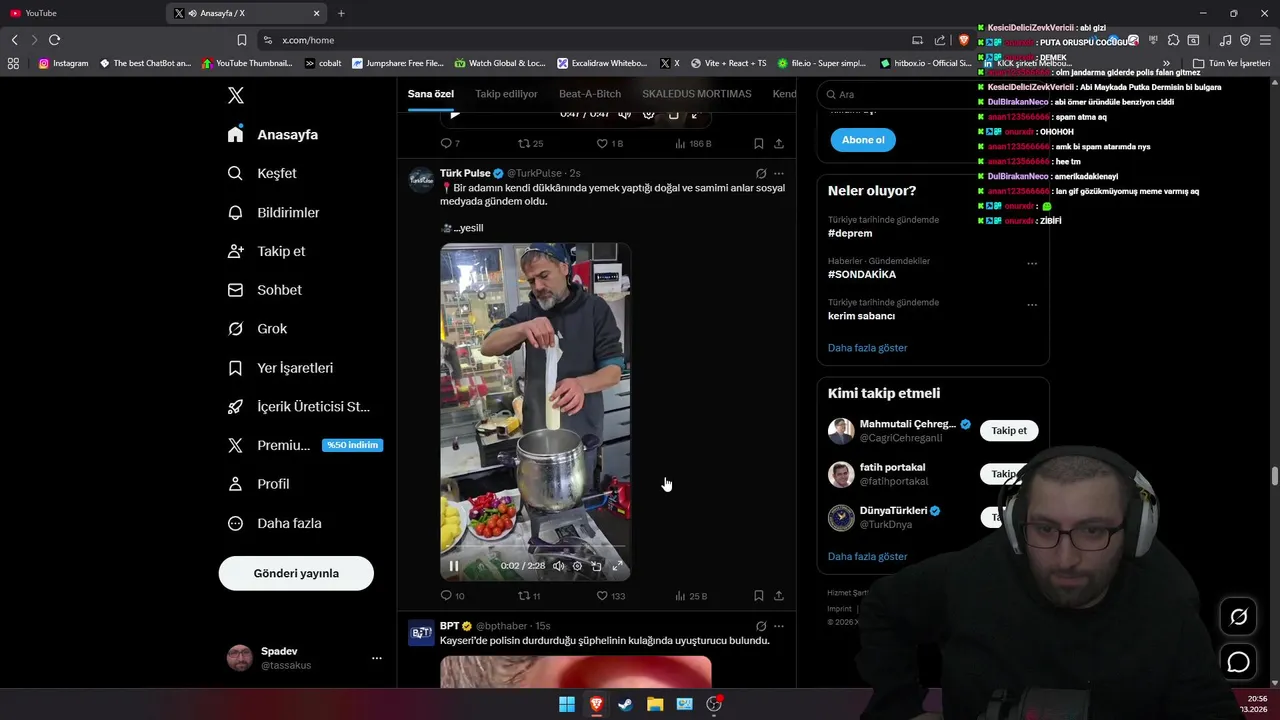Screen dimensions: 1280x720
Task: Open view stats showing 25 B on Türk Pulse post
Action: pos(690,596)
